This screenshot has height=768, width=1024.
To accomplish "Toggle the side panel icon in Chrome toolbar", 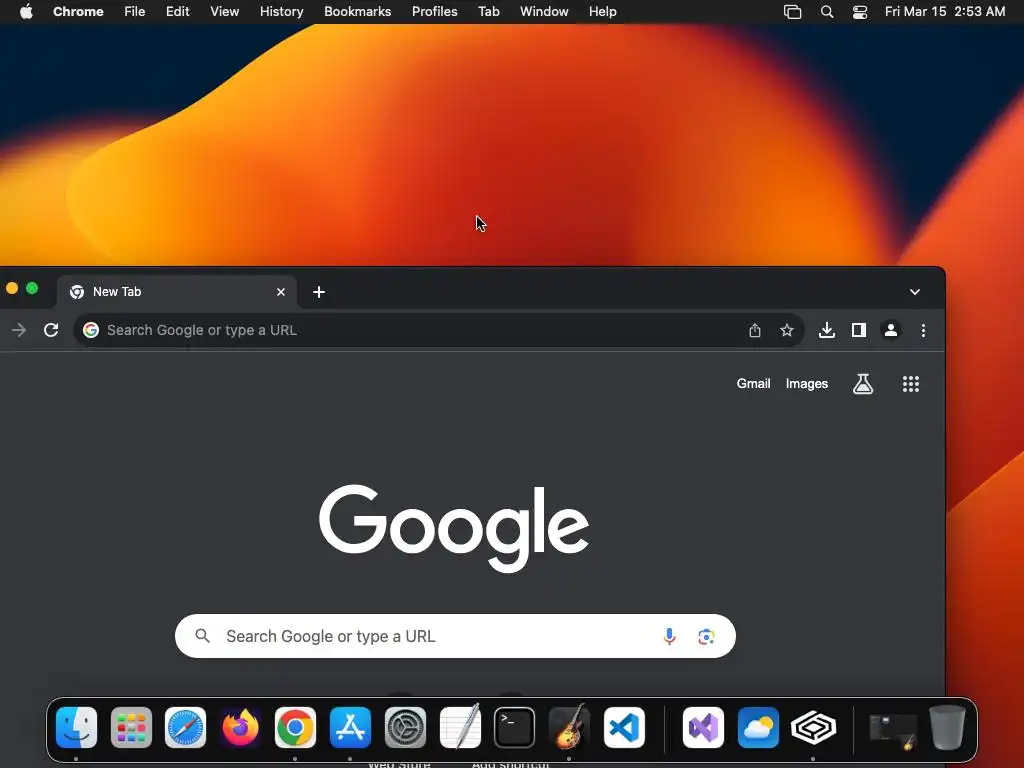I will click(x=859, y=330).
